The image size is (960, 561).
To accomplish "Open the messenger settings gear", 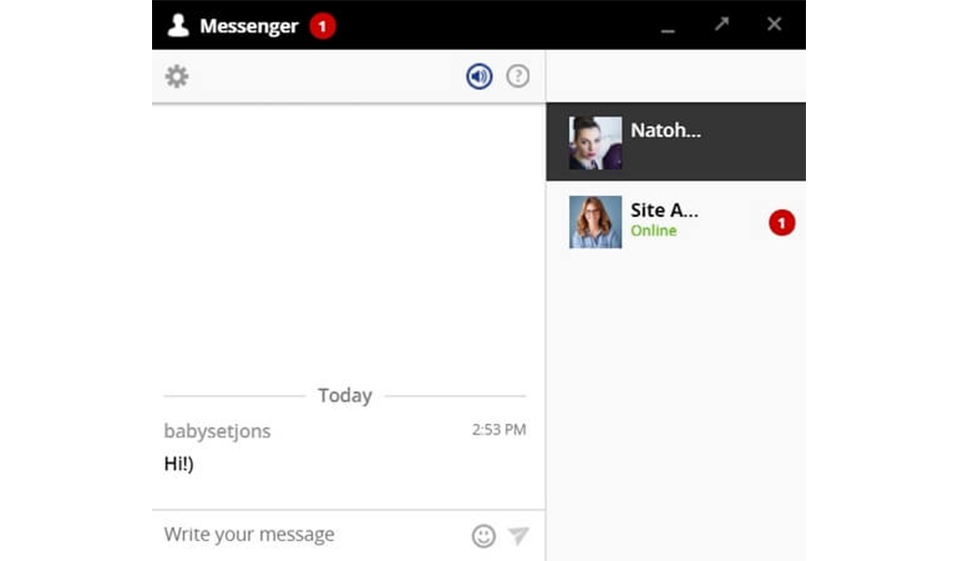I will coord(177,77).
